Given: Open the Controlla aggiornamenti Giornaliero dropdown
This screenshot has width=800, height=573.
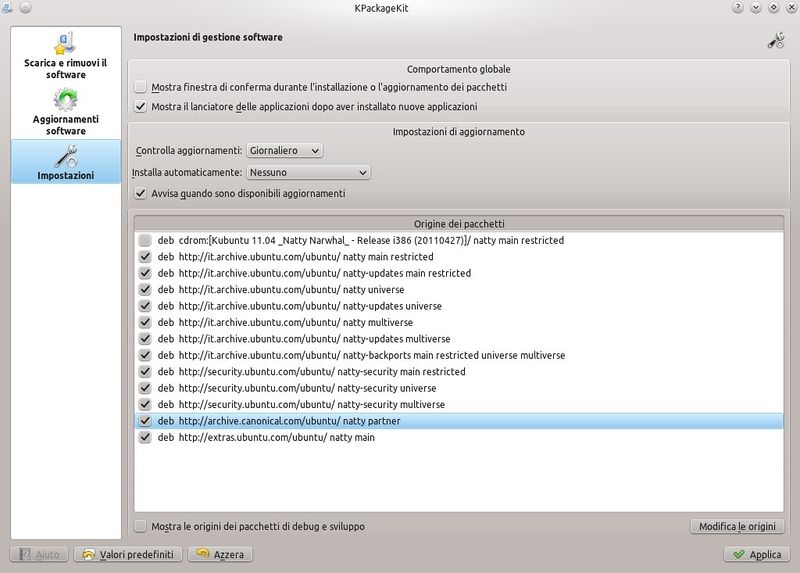Looking at the screenshot, I should tap(285, 150).
